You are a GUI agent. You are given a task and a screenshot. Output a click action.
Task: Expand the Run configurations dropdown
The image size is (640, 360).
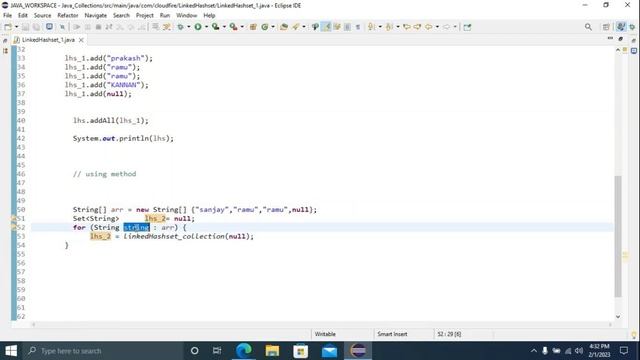207,27
